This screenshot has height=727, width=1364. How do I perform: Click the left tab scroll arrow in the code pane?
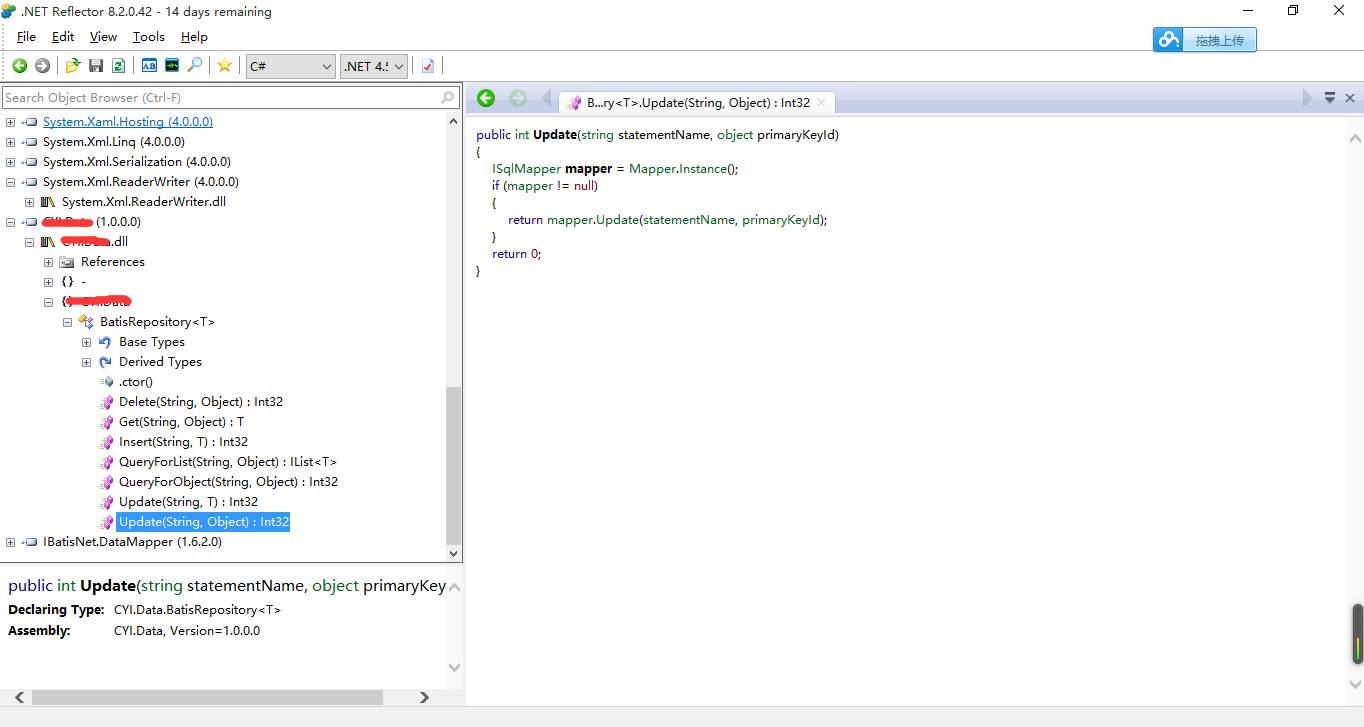(x=546, y=98)
